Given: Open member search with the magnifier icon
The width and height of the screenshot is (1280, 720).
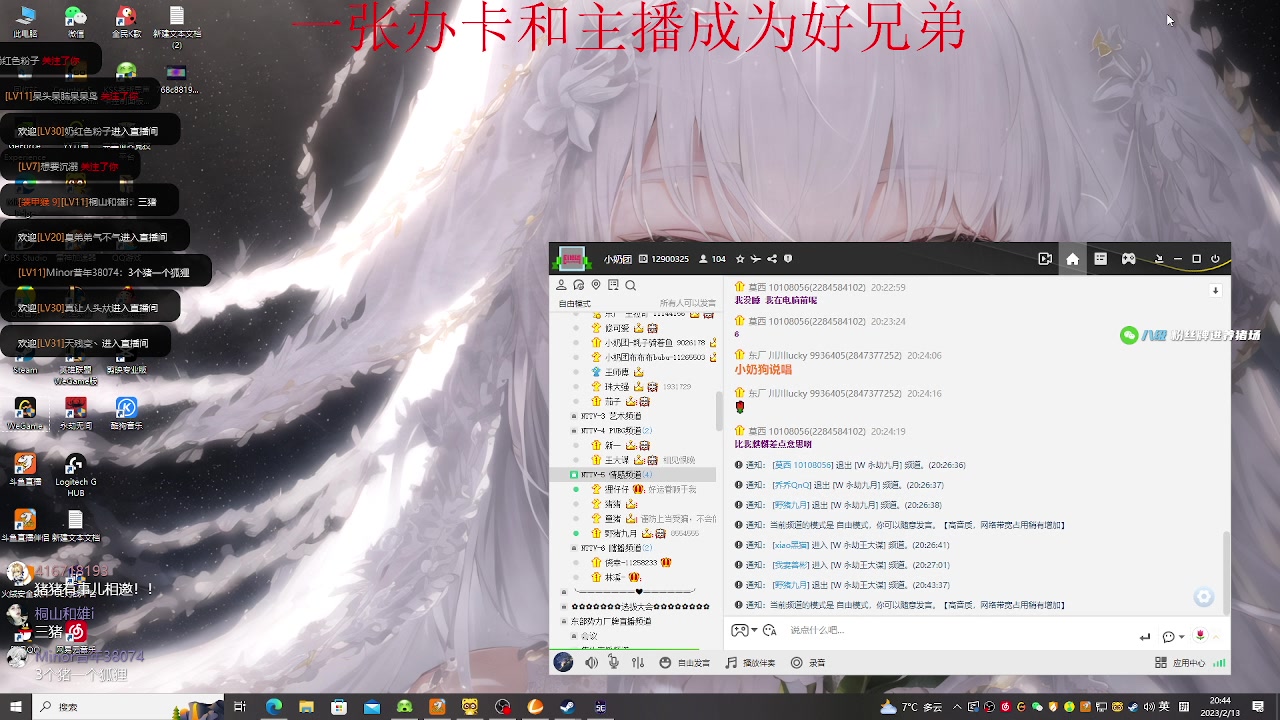Looking at the screenshot, I should [x=630, y=287].
